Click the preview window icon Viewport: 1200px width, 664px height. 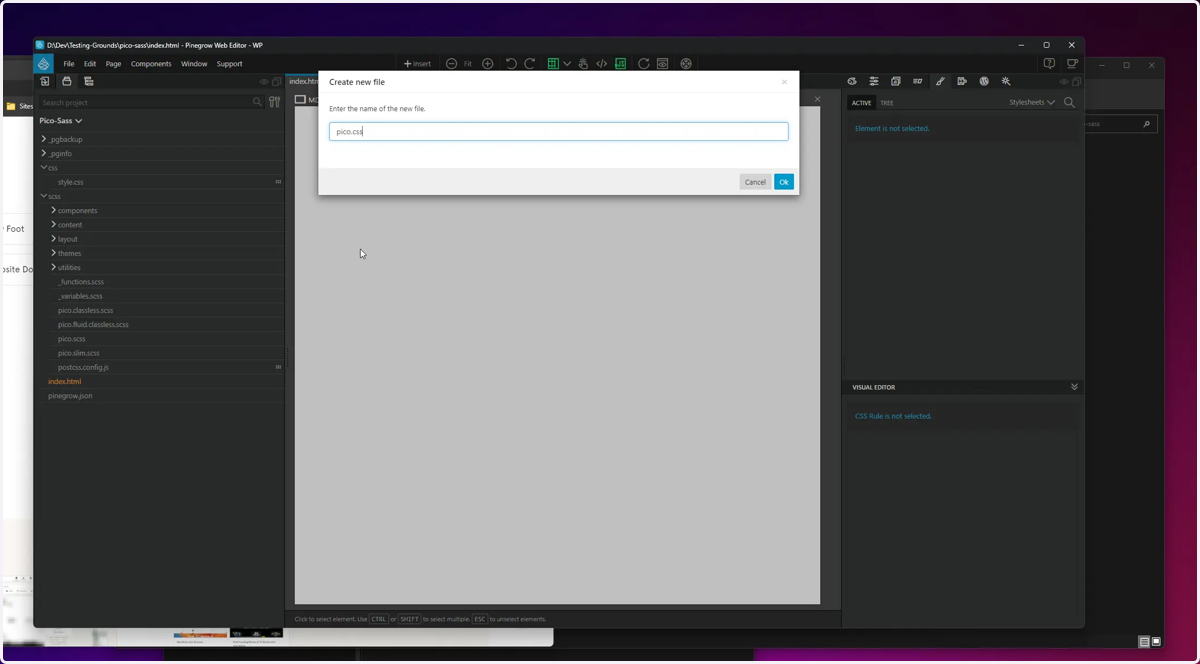pyautogui.click(x=662, y=64)
